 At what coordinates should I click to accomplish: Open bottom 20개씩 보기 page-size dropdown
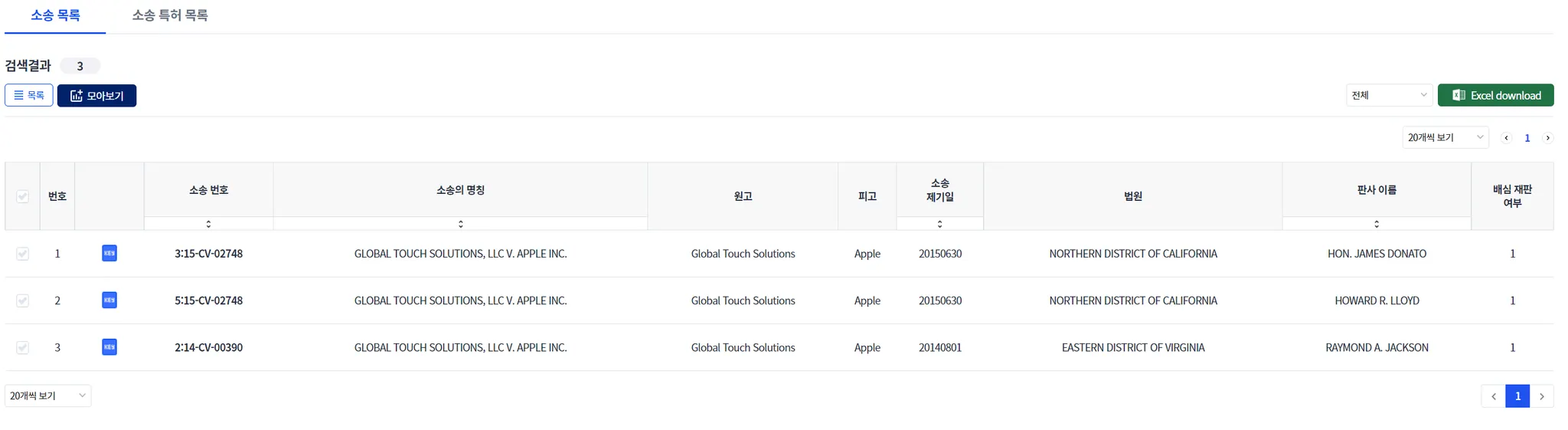pyautogui.click(x=47, y=396)
